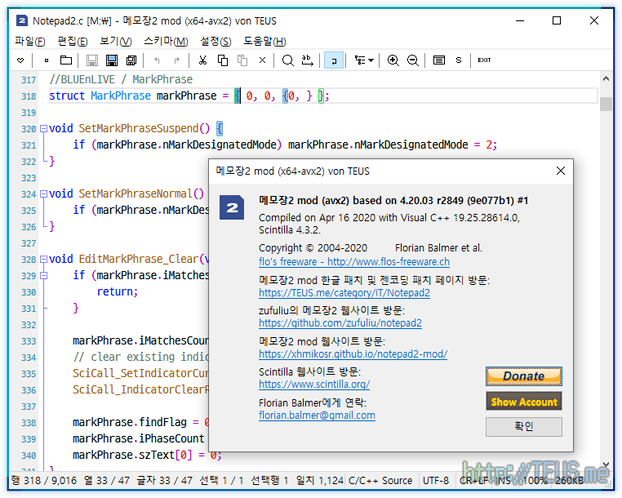Image resolution: width=622 pixels, height=498 pixels.
Task: Delete selection using the toolbar X icon
Action: point(262,60)
